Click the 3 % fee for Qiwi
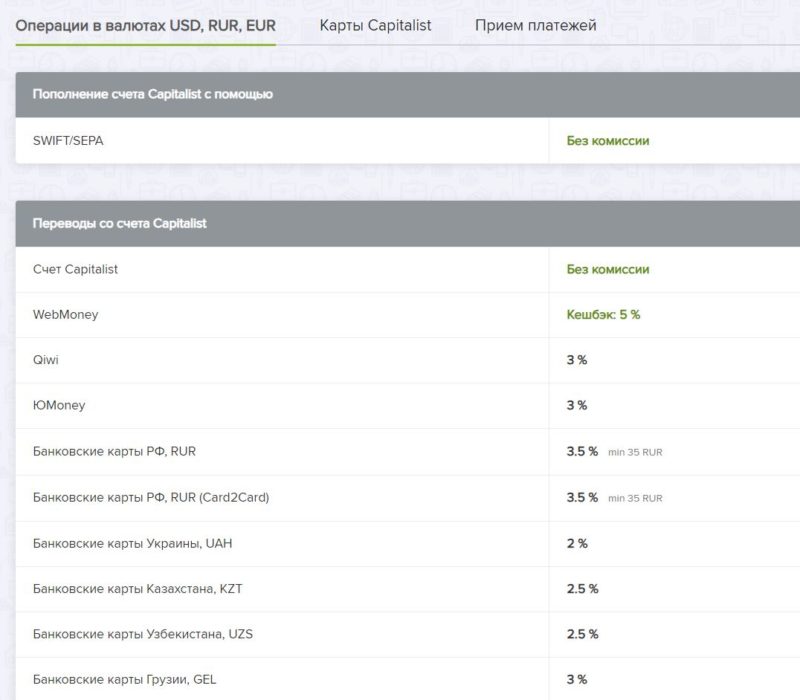The width and height of the screenshot is (800, 700). coord(577,360)
